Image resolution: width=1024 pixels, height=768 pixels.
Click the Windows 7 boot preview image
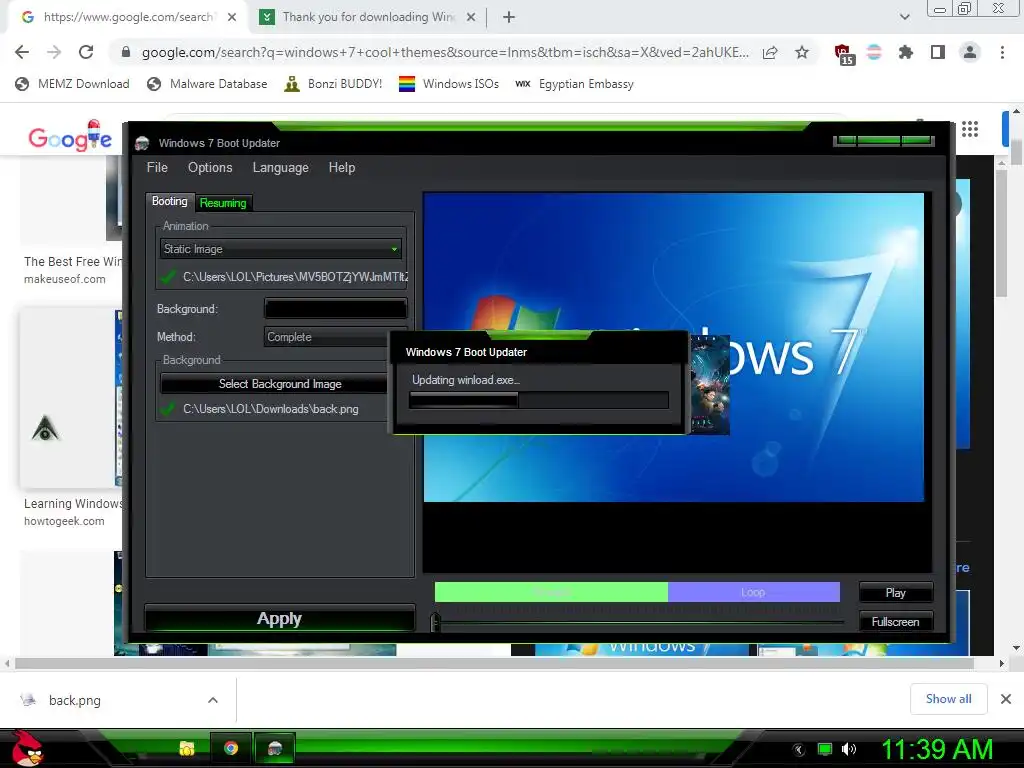click(x=674, y=347)
